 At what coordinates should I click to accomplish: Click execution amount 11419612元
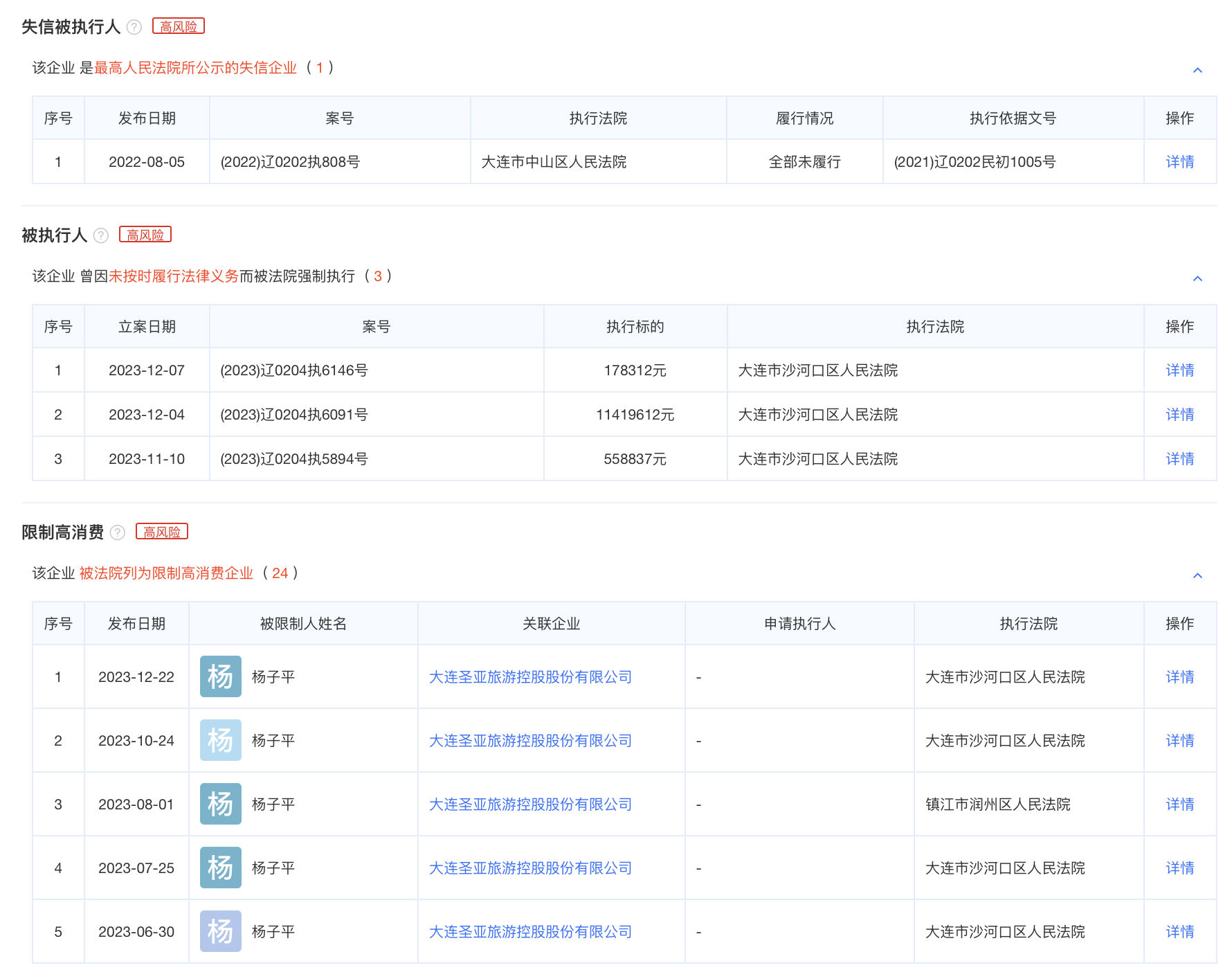pyautogui.click(x=635, y=415)
